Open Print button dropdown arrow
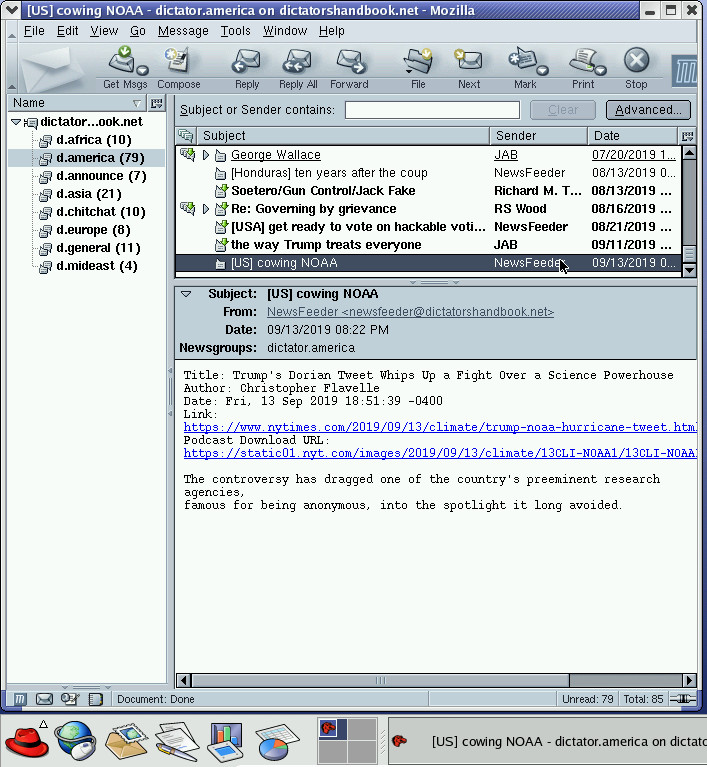The height and width of the screenshot is (767, 707). tap(601, 70)
